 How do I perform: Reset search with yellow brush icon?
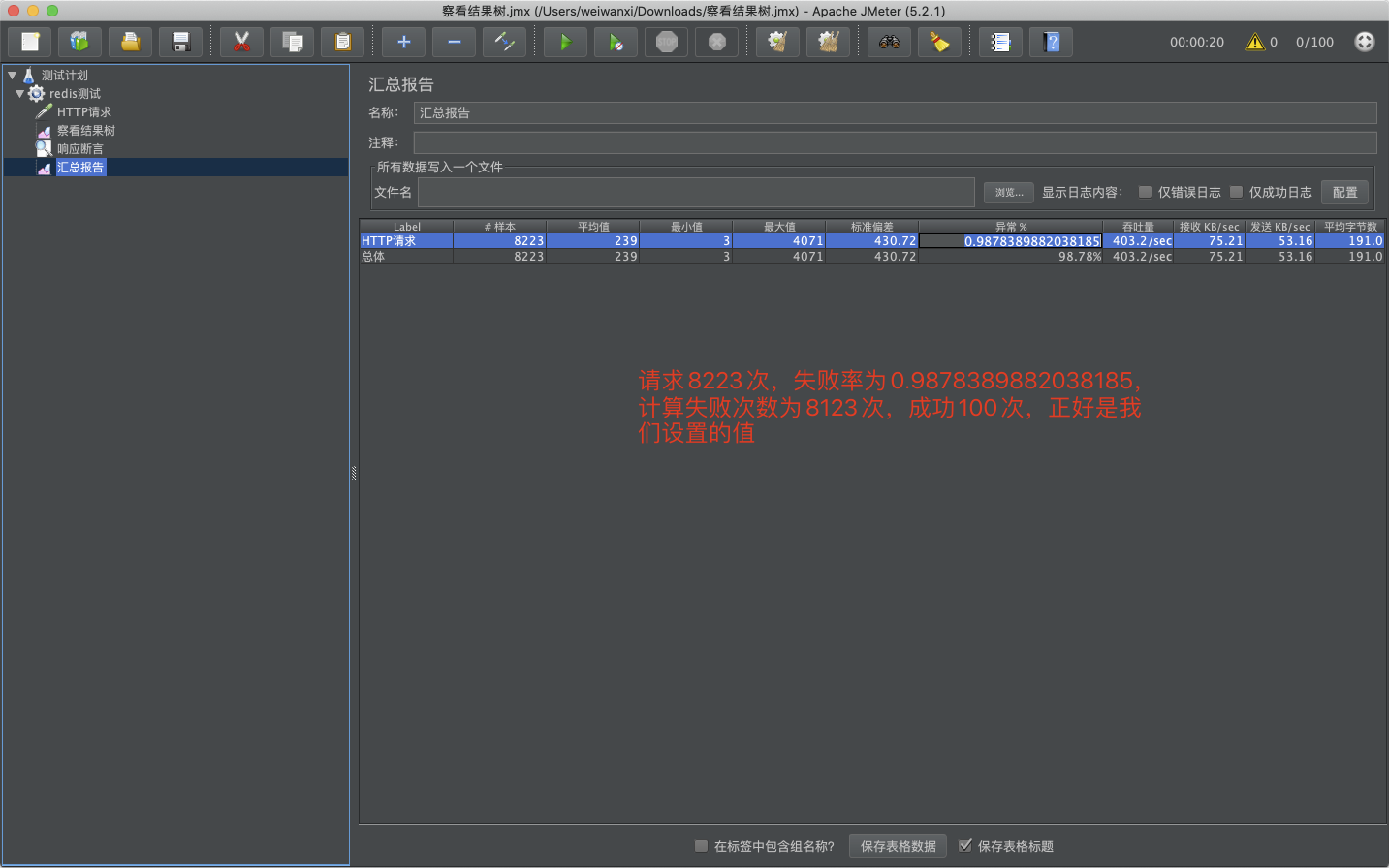940,42
